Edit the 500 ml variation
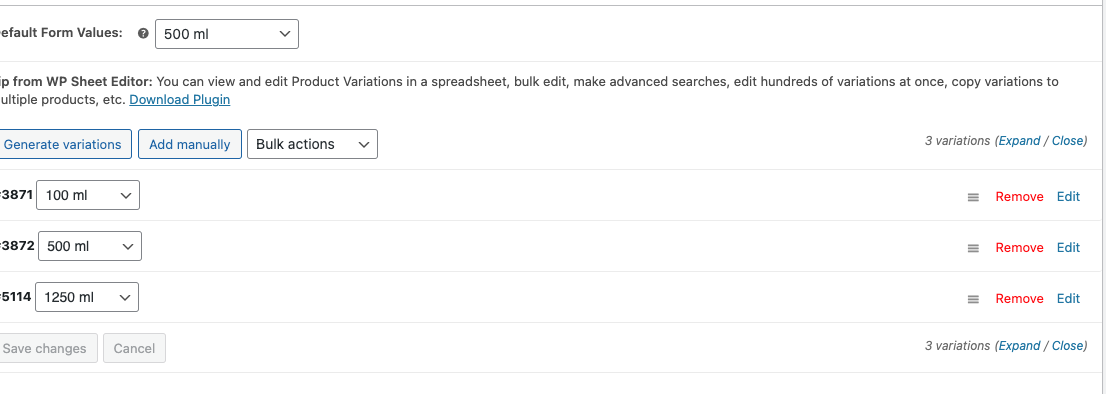This screenshot has height=394, width=1106. [x=1068, y=247]
